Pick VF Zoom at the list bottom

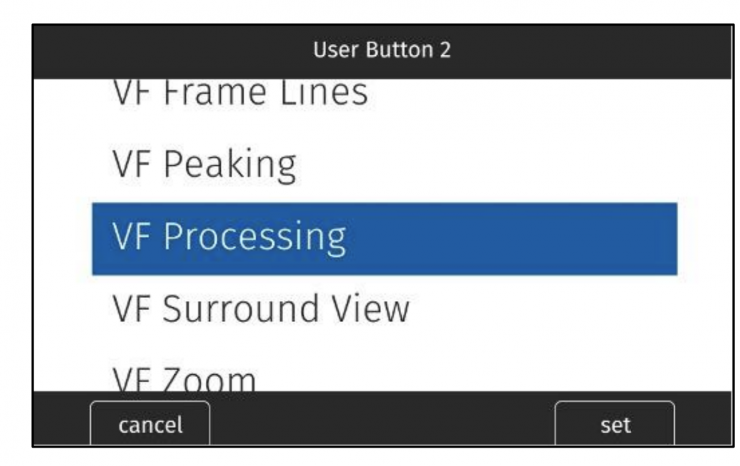[x=183, y=379]
